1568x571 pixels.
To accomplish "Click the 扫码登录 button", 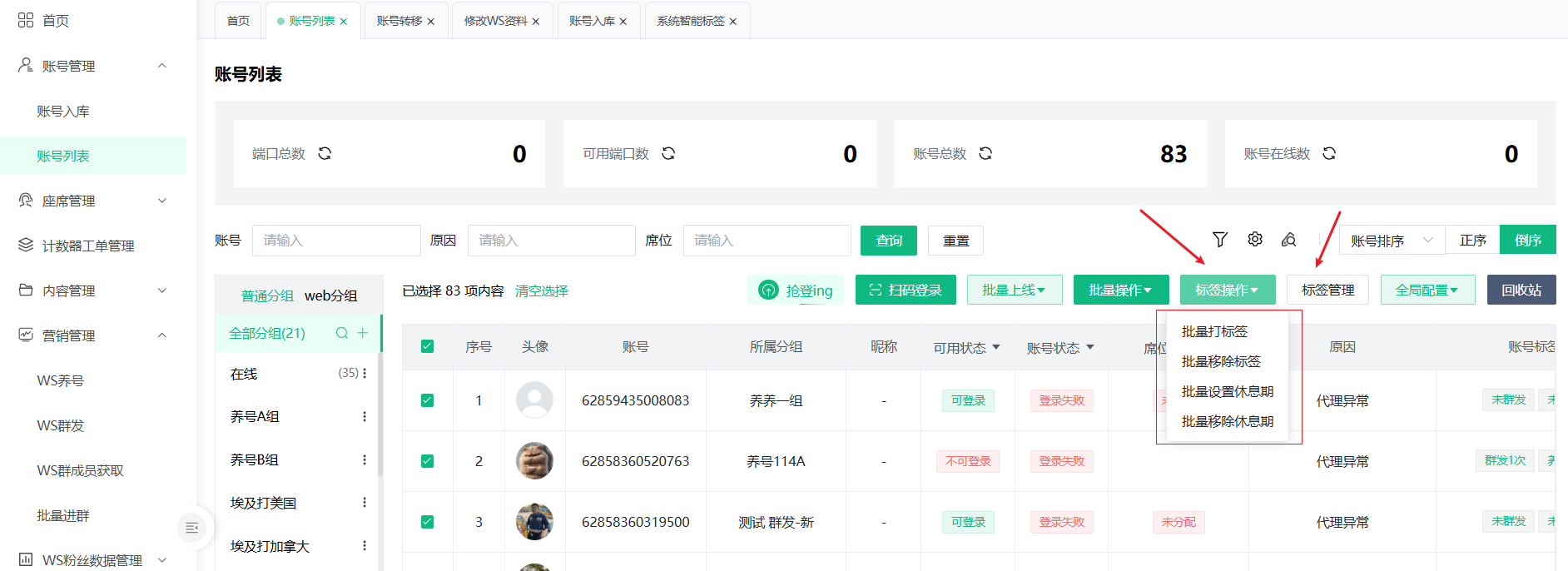I will coord(906,290).
